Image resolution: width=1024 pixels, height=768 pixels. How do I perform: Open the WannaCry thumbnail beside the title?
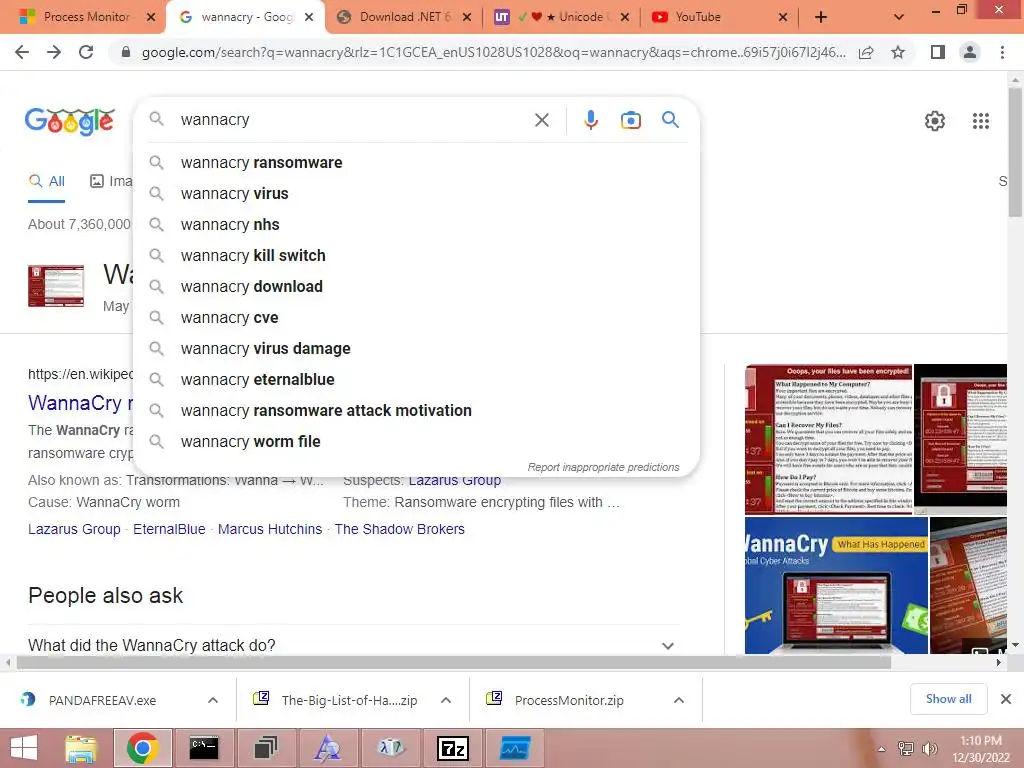pyautogui.click(x=56, y=285)
